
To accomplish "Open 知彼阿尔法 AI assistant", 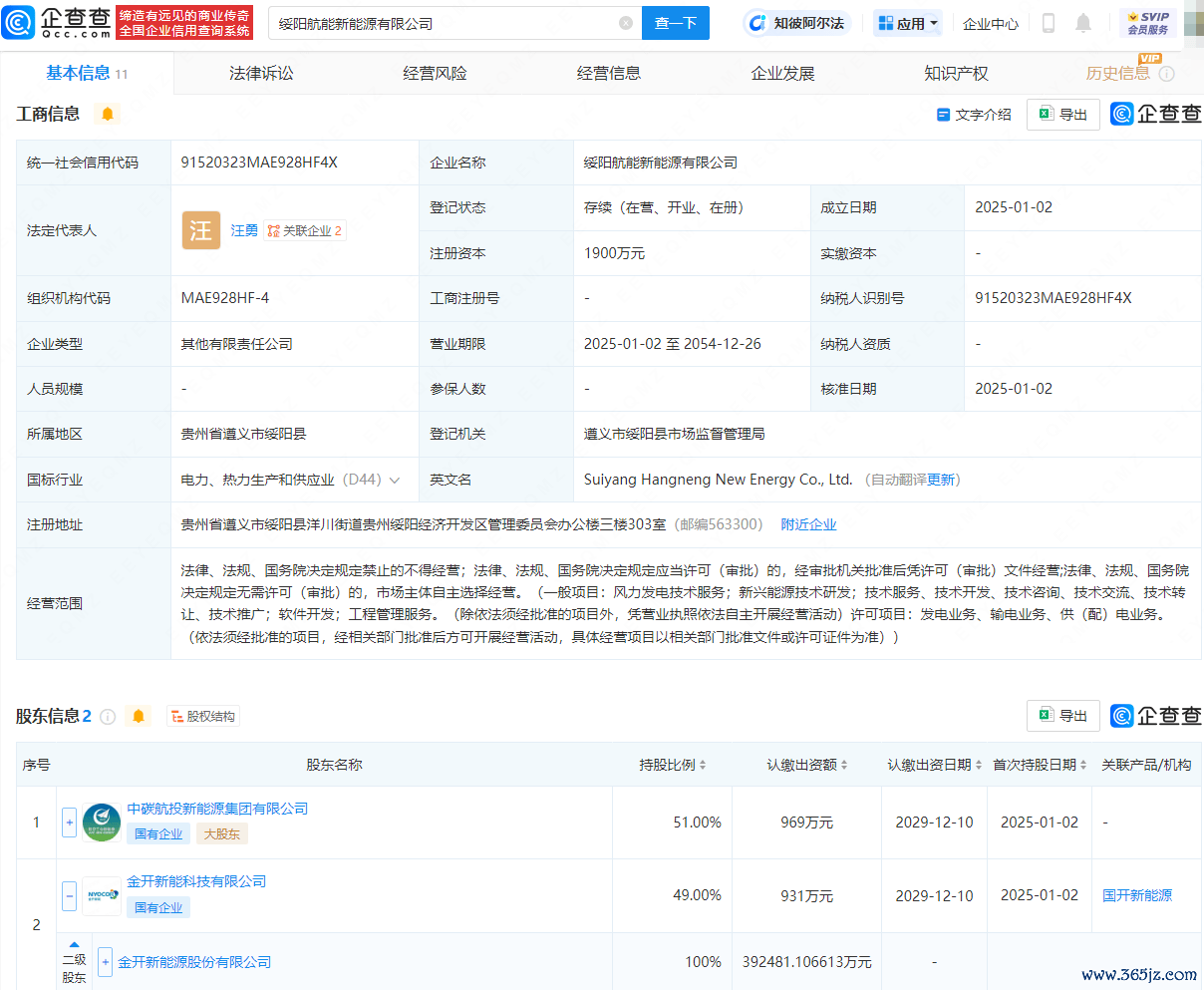I will [x=796, y=23].
